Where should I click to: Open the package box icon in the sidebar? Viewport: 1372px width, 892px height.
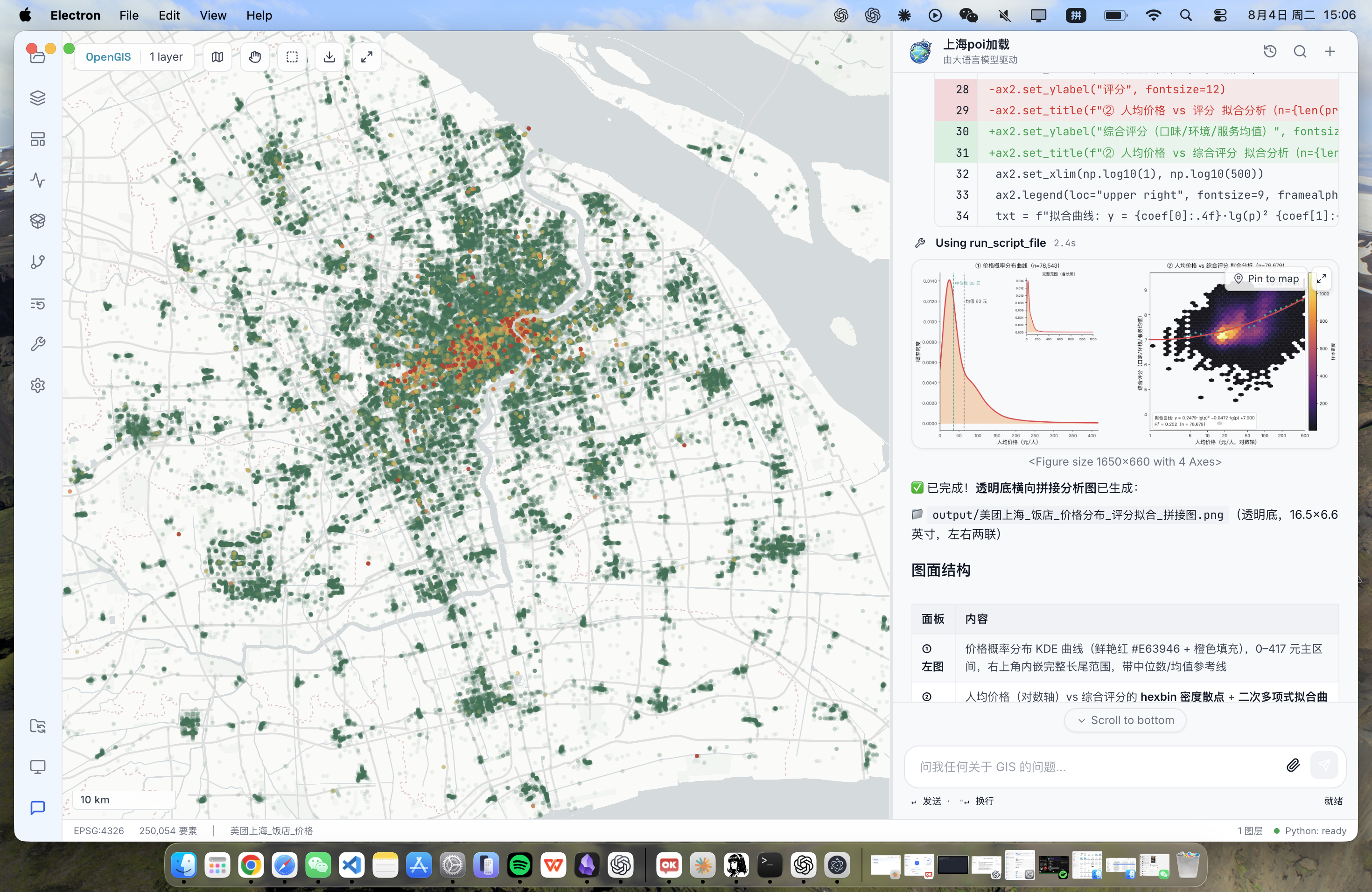pos(37,221)
